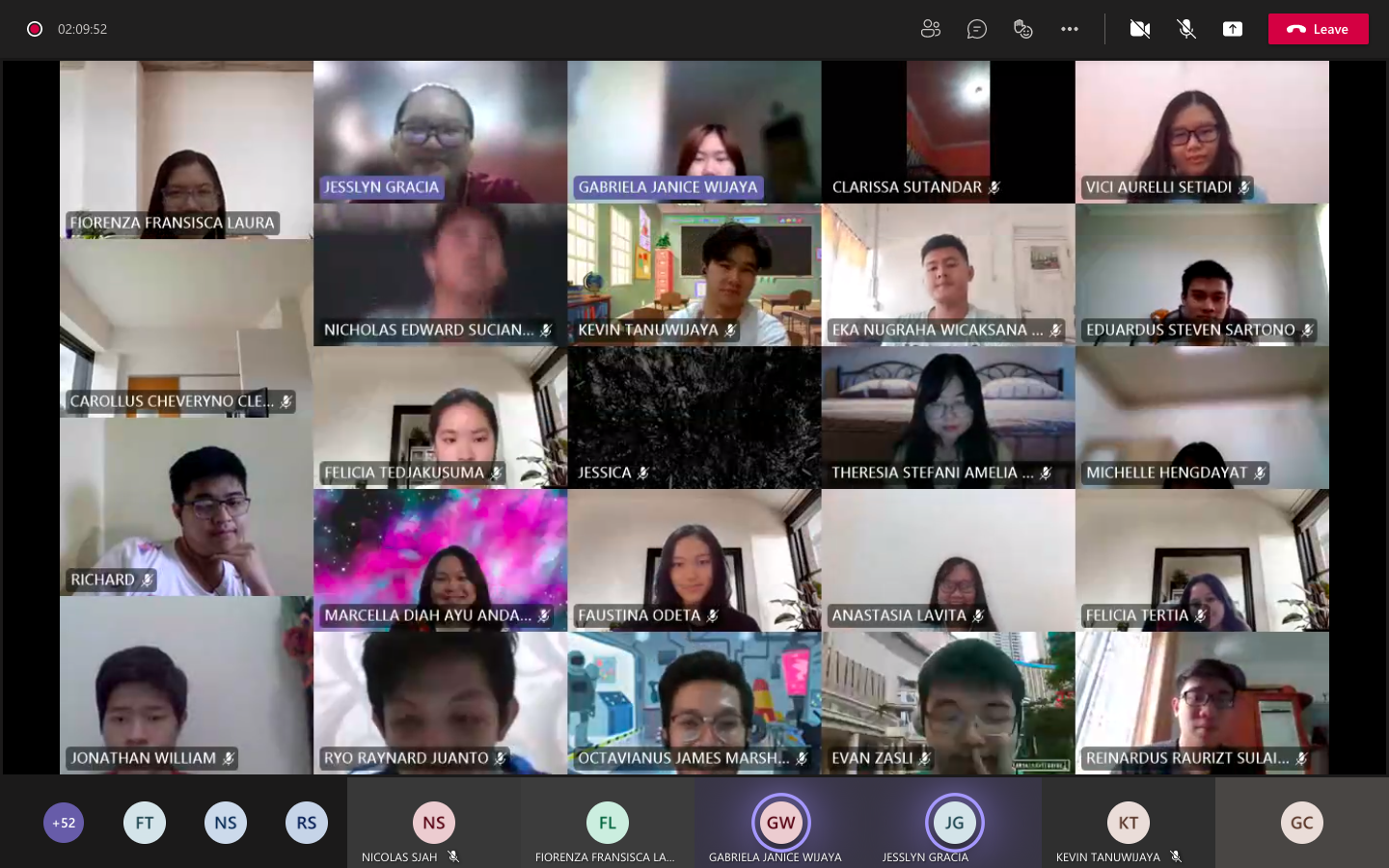
Task: Click the RS participant avatar
Action: pos(307,823)
